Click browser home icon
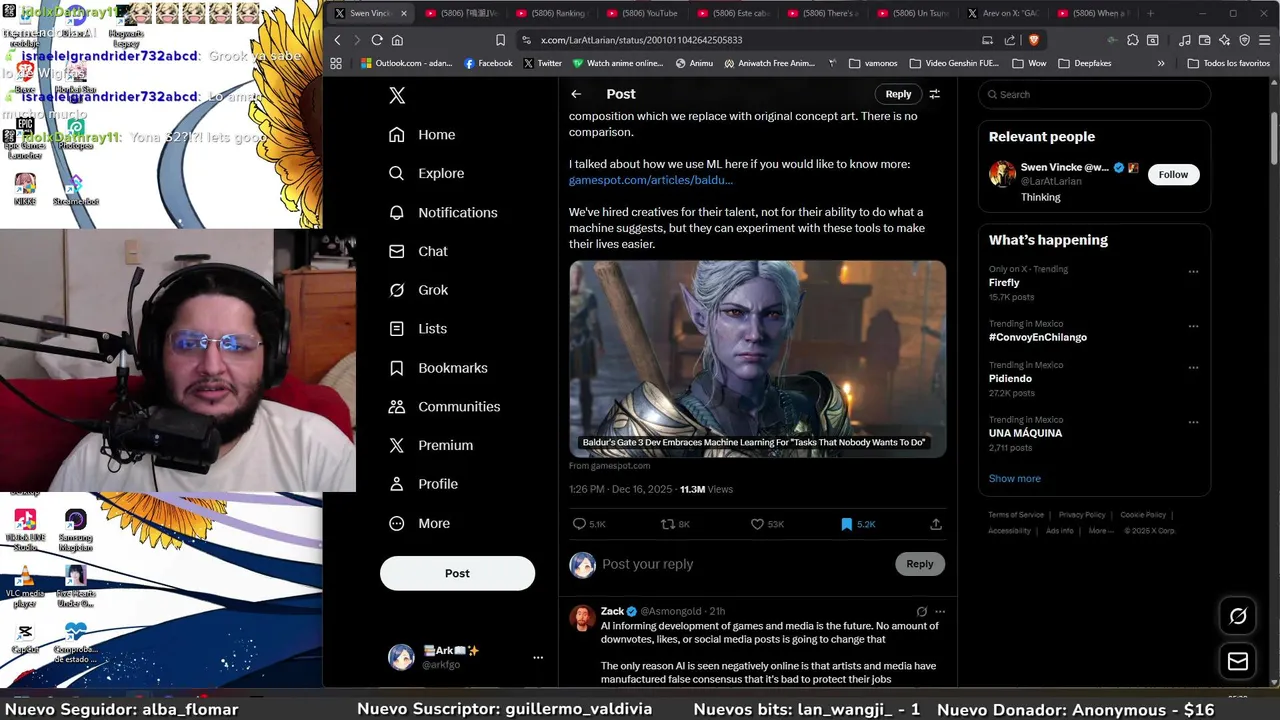 point(397,40)
